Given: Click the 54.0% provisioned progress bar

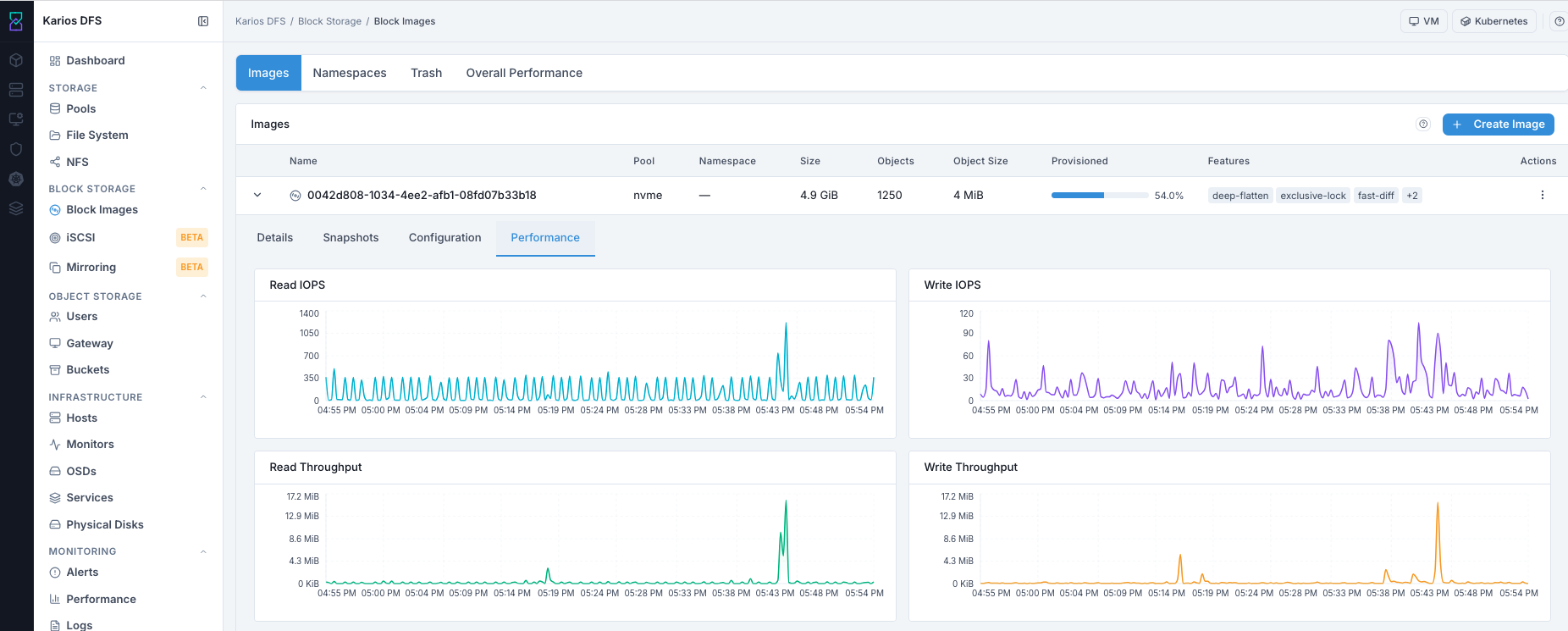Looking at the screenshot, I should (1101, 196).
